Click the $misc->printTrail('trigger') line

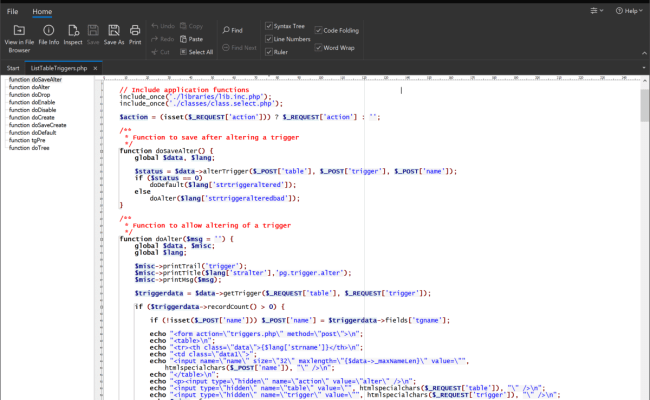coord(190,266)
